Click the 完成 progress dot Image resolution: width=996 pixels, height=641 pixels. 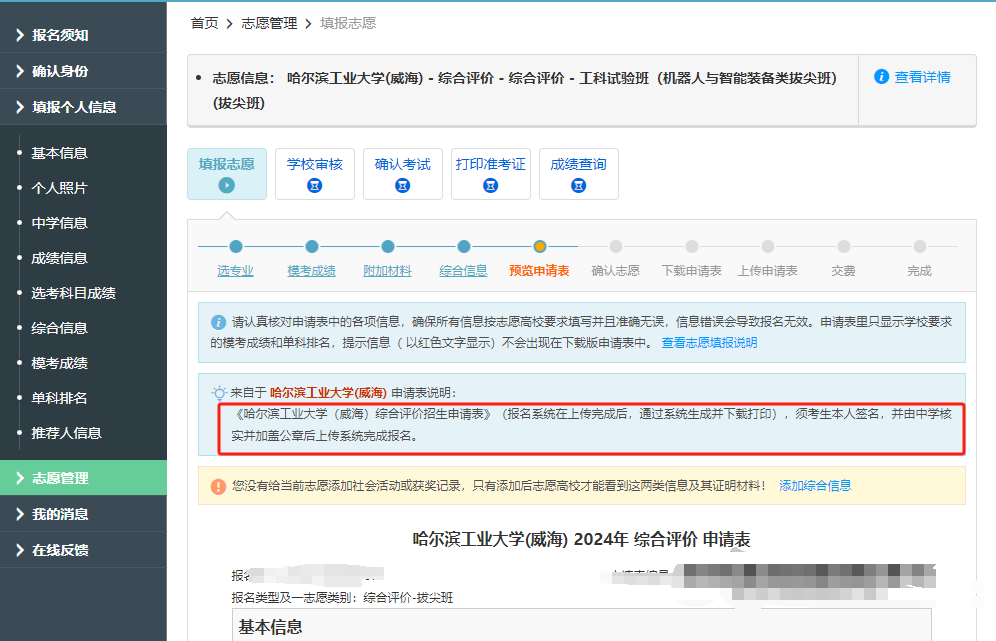(920, 246)
